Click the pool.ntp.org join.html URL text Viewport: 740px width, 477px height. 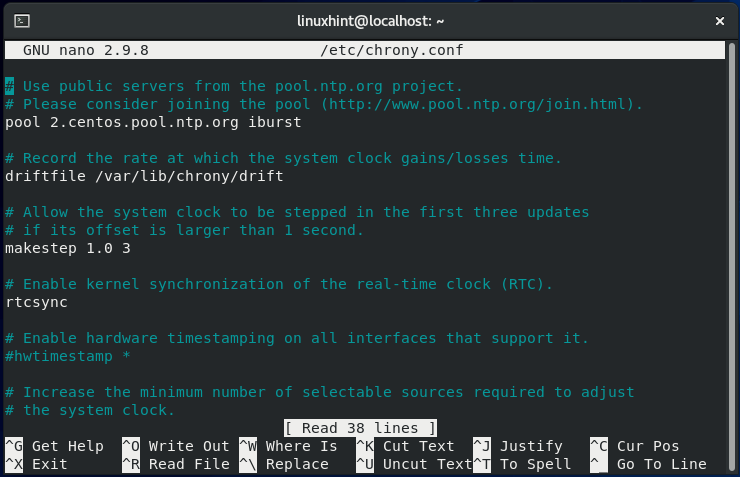pos(477,104)
